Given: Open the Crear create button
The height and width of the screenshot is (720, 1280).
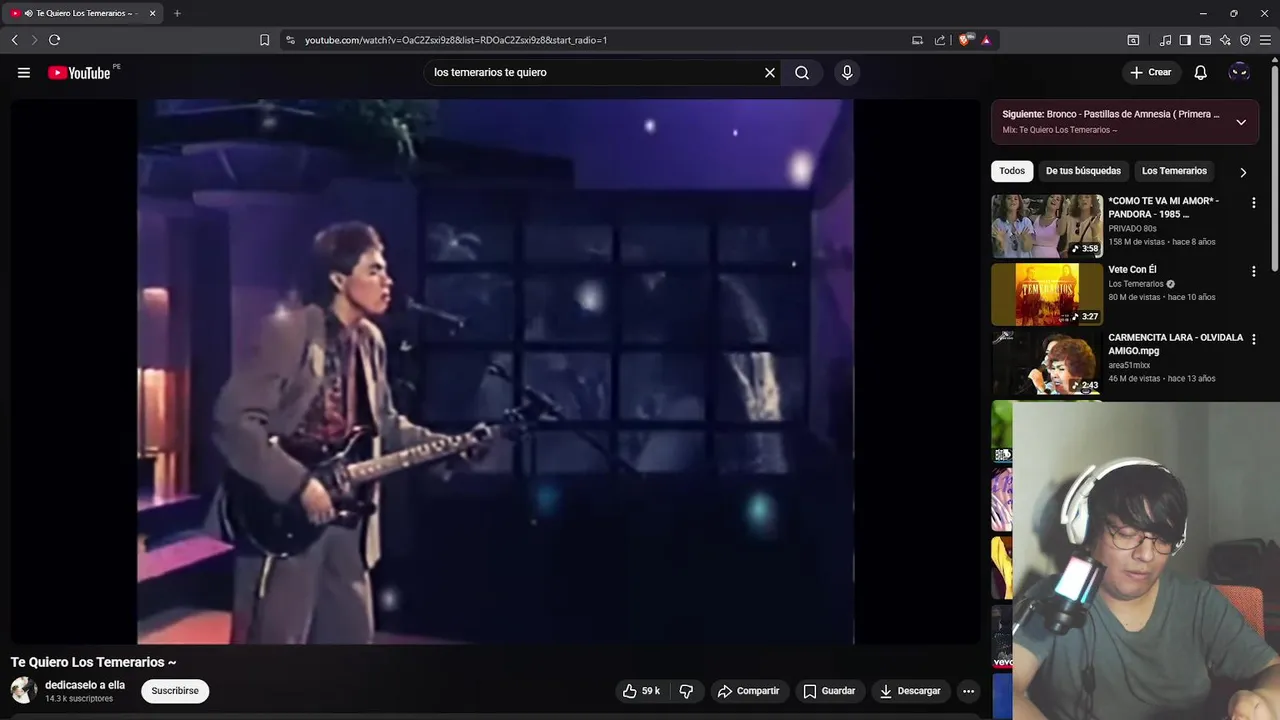Looking at the screenshot, I should [1150, 72].
